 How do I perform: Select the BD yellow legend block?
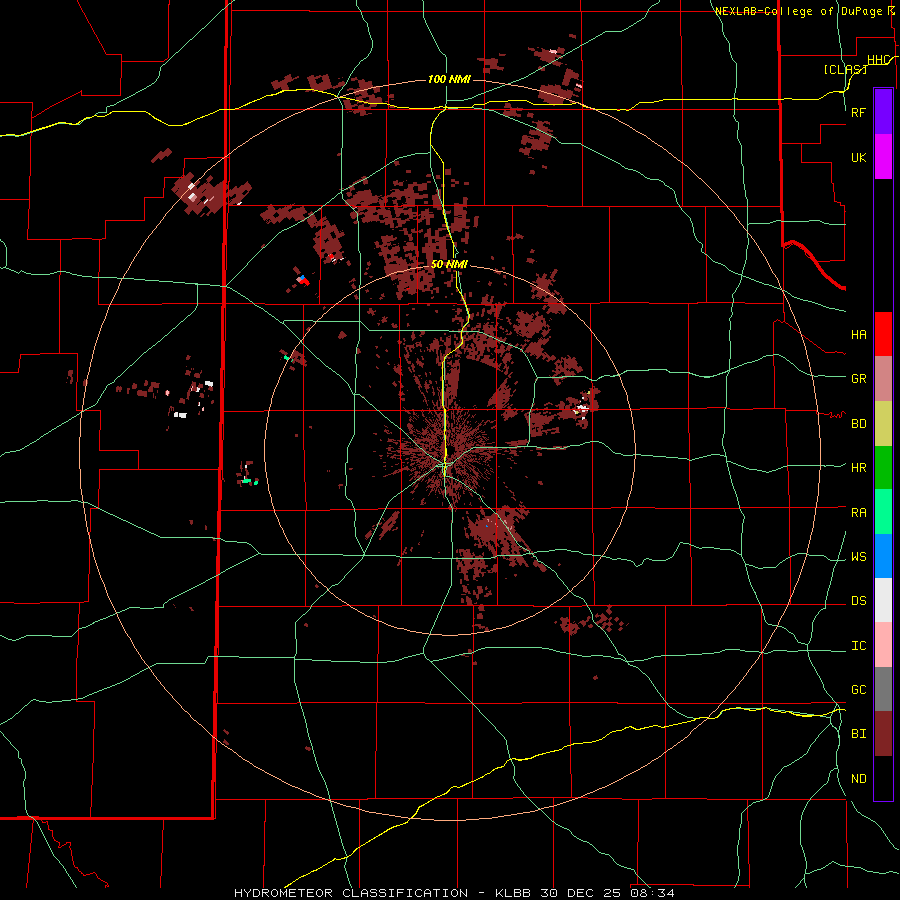(883, 424)
